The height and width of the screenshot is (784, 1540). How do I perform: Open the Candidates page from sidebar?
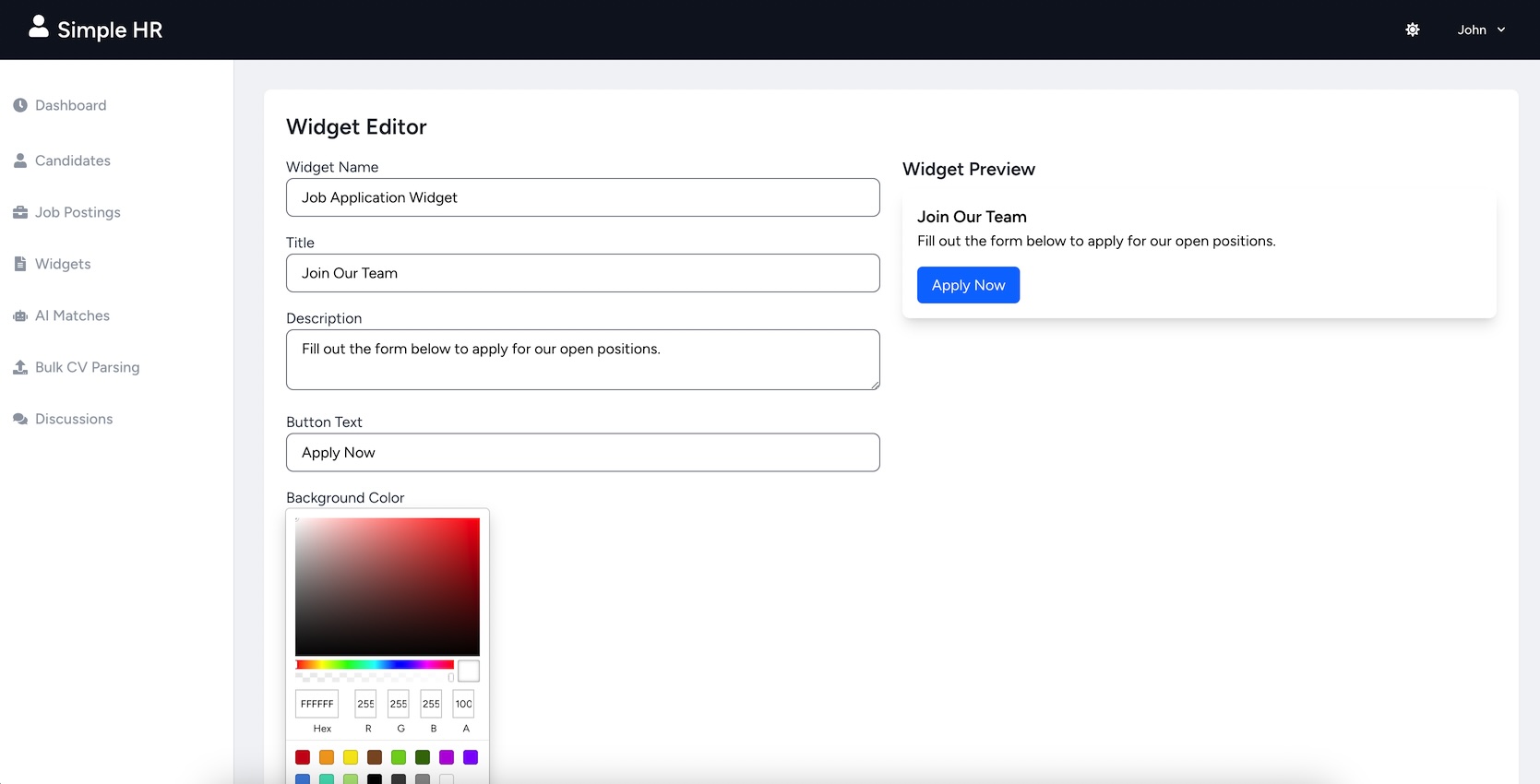point(72,160)
